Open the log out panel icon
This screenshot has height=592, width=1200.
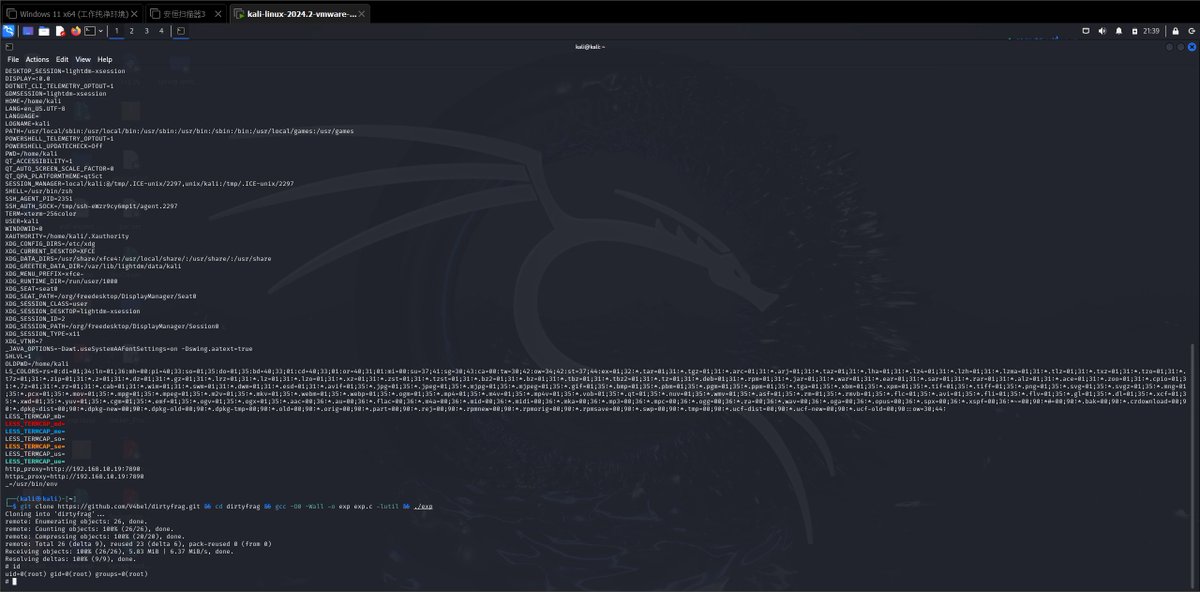[1191, 31]
